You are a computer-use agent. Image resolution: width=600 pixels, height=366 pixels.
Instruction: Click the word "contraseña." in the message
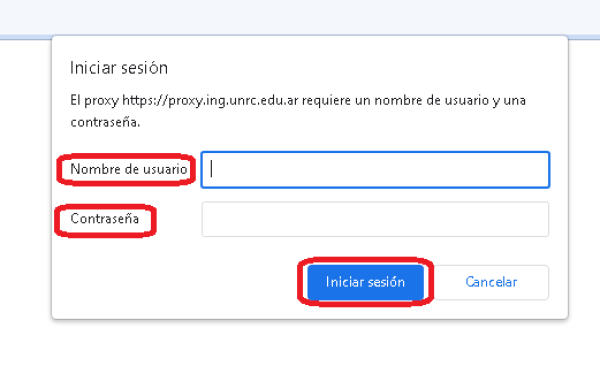(x=105, y=123)
